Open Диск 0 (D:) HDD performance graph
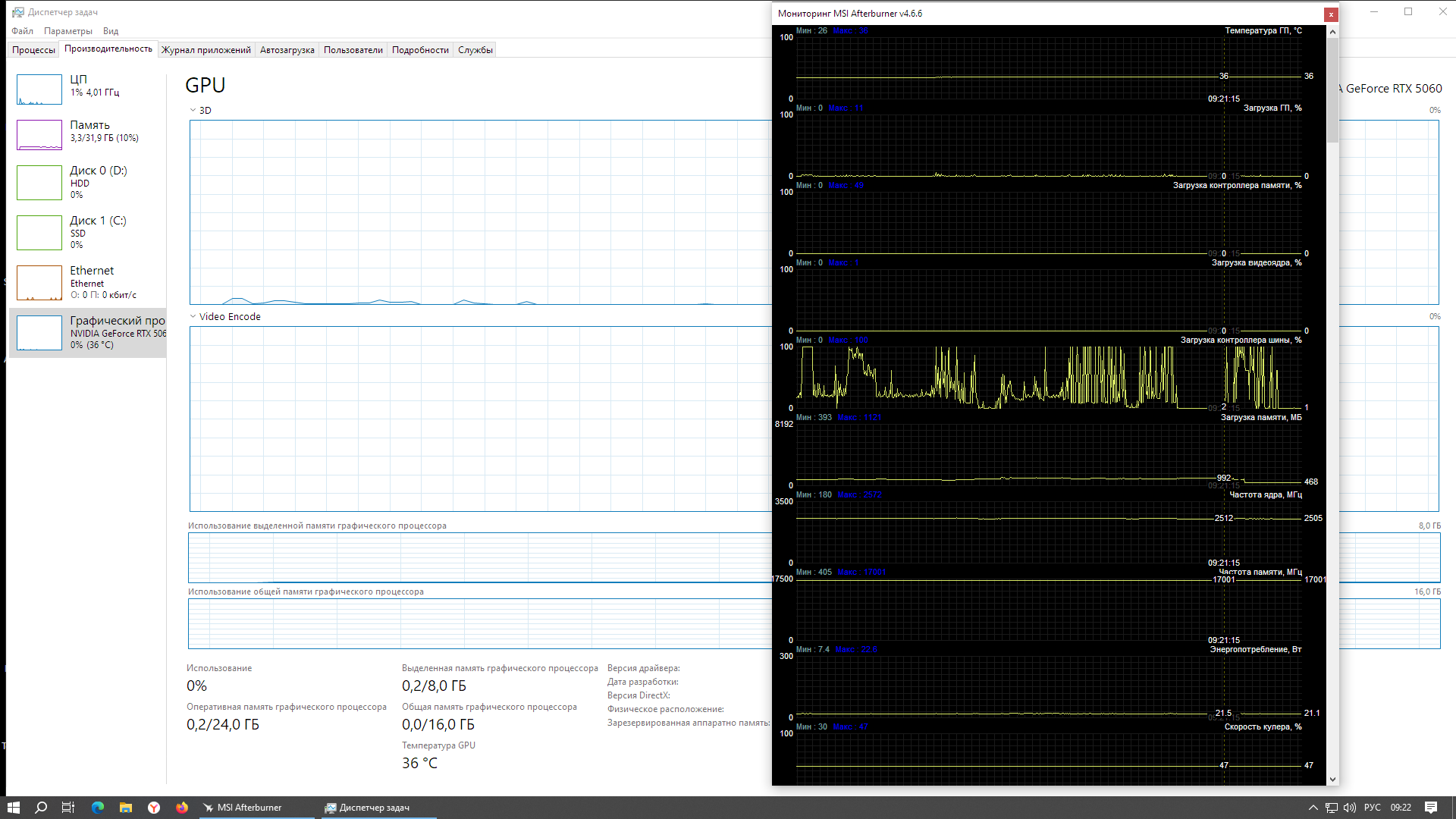This screenshot has width=1456, height=819. click(87, 182)
